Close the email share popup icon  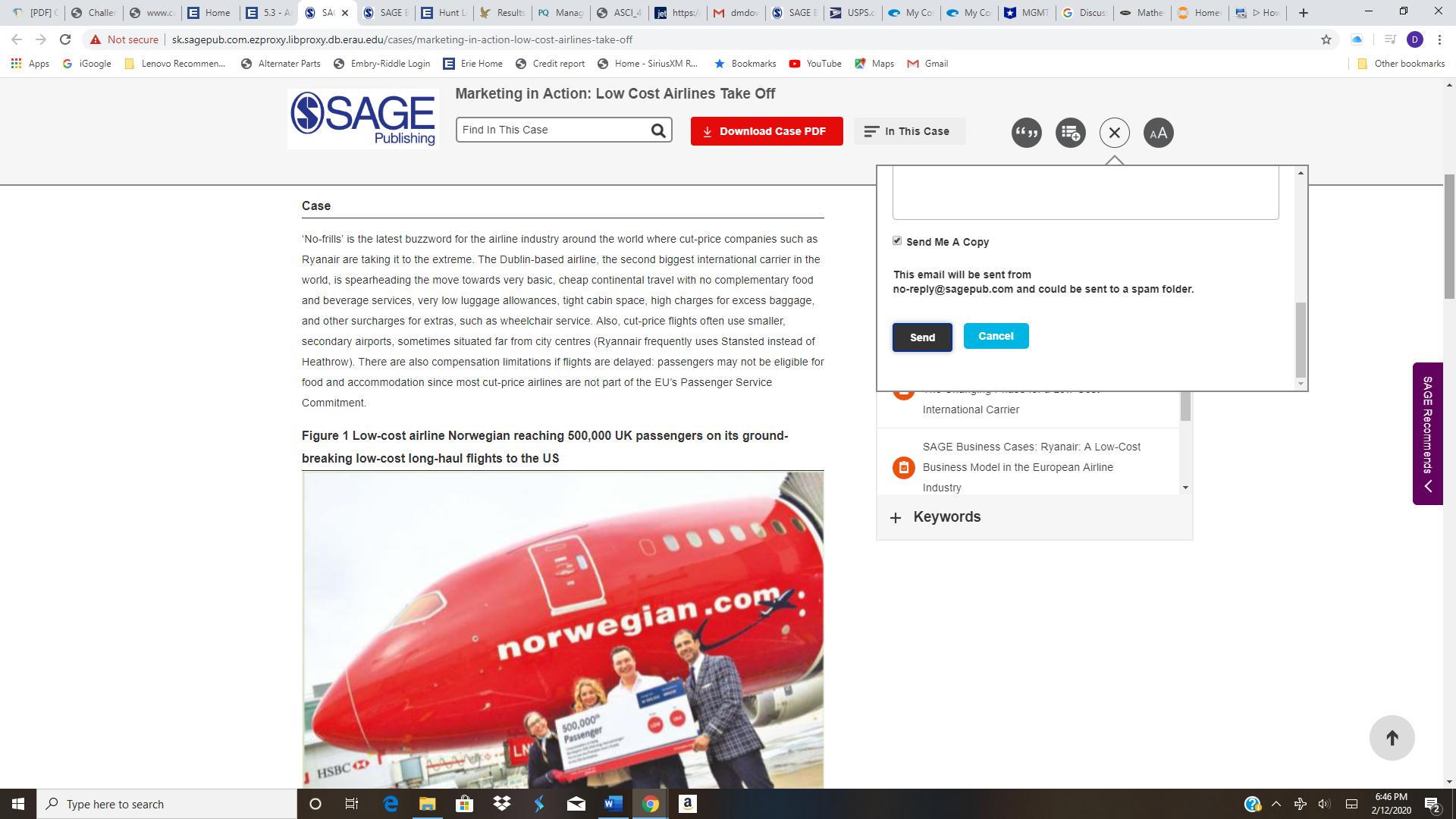point(1114,133)
